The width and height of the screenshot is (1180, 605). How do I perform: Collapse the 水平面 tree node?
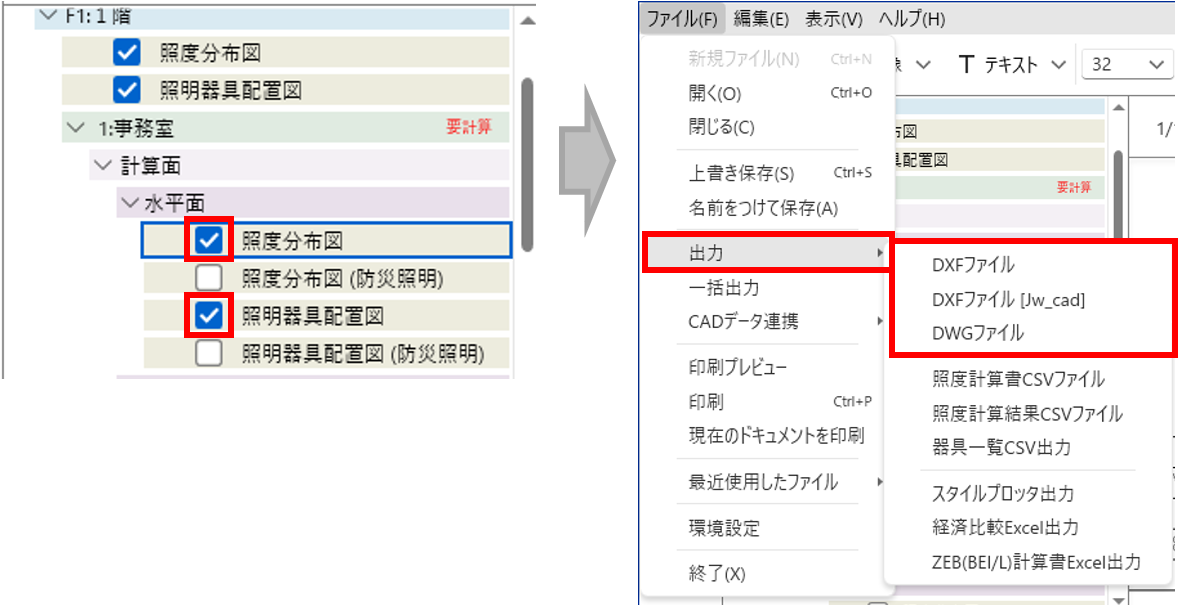(x=128, y=203)
